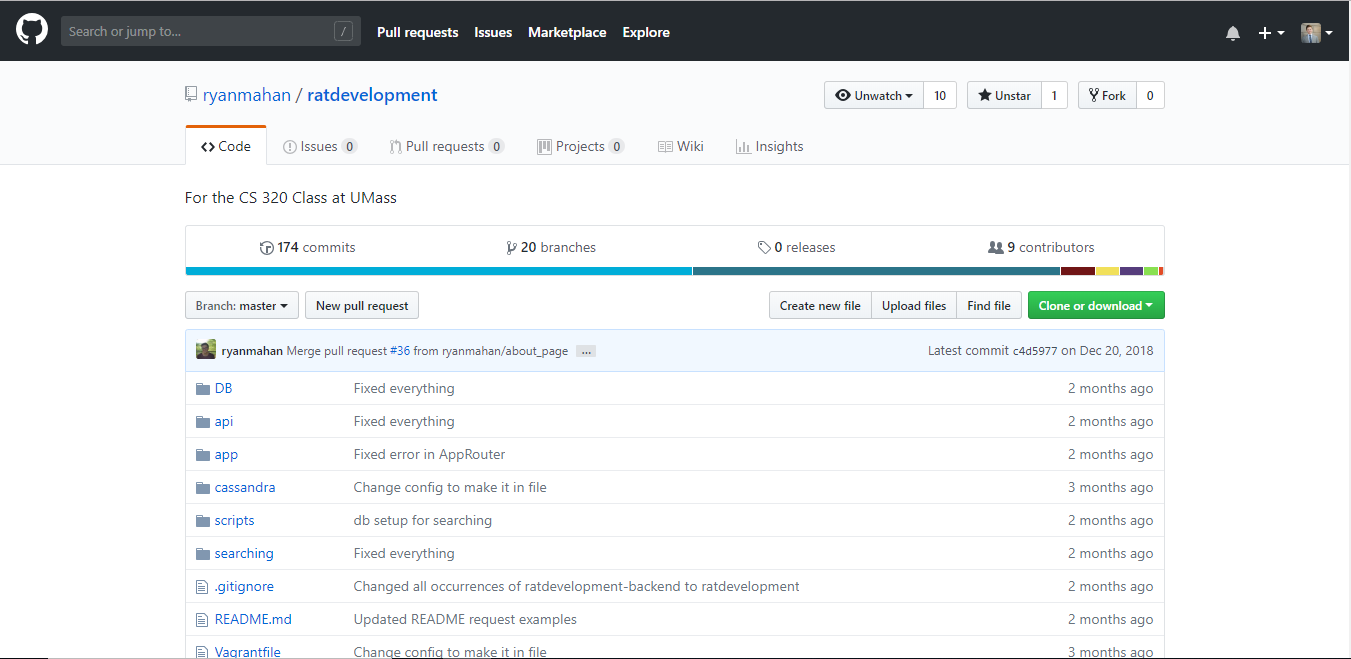Fork the repository
This screenshot has height=659, width=1351.
[x=1107, y=95]
